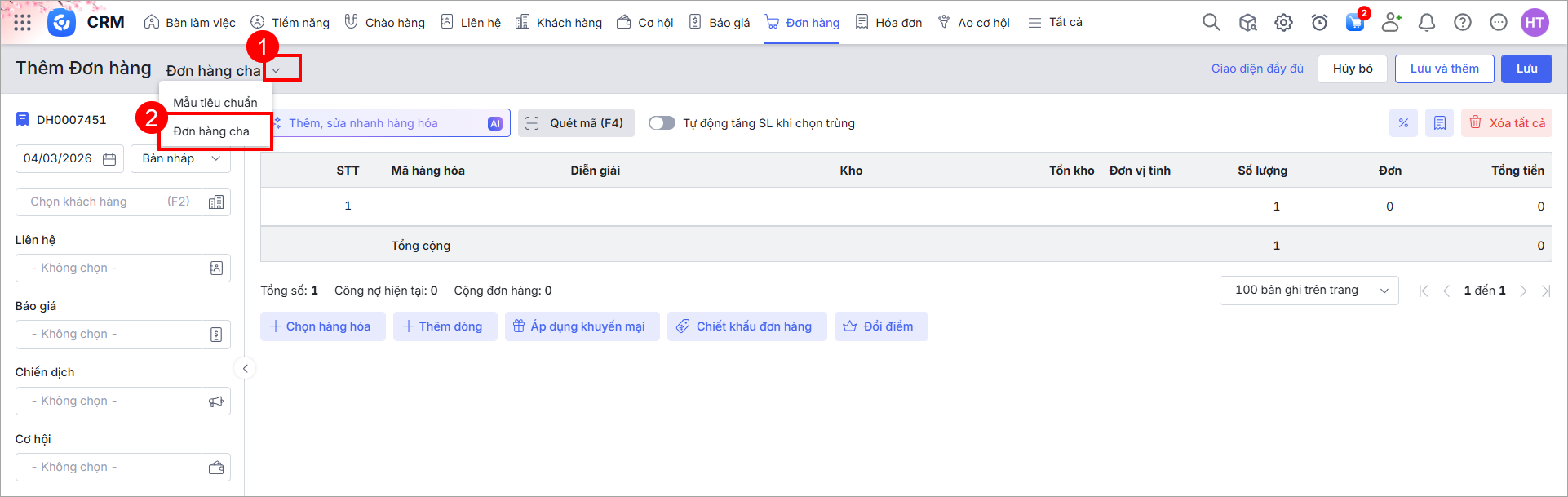Open the 100 bản ghi trên trang dropdown

point(1309,291)
